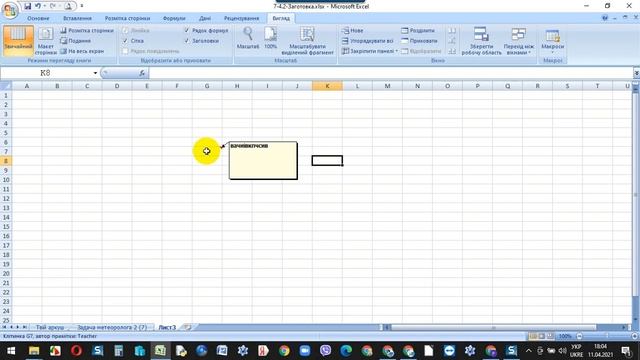Screen dimensions: 640x360
Task: Toggle Formula Bar (Рядок формул) checkbox
Action: coord(187,31)
